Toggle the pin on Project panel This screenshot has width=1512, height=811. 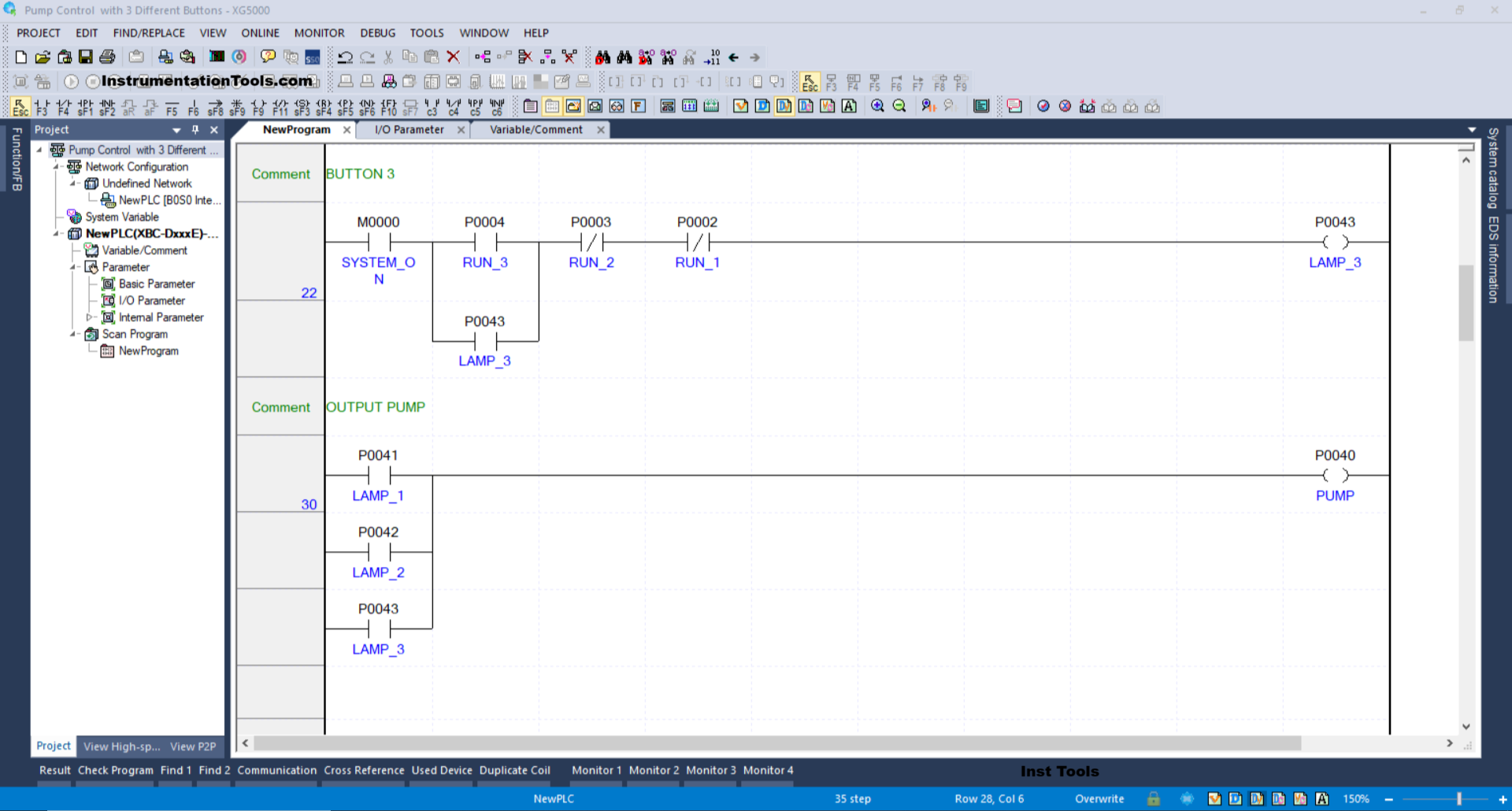[195, 130]
